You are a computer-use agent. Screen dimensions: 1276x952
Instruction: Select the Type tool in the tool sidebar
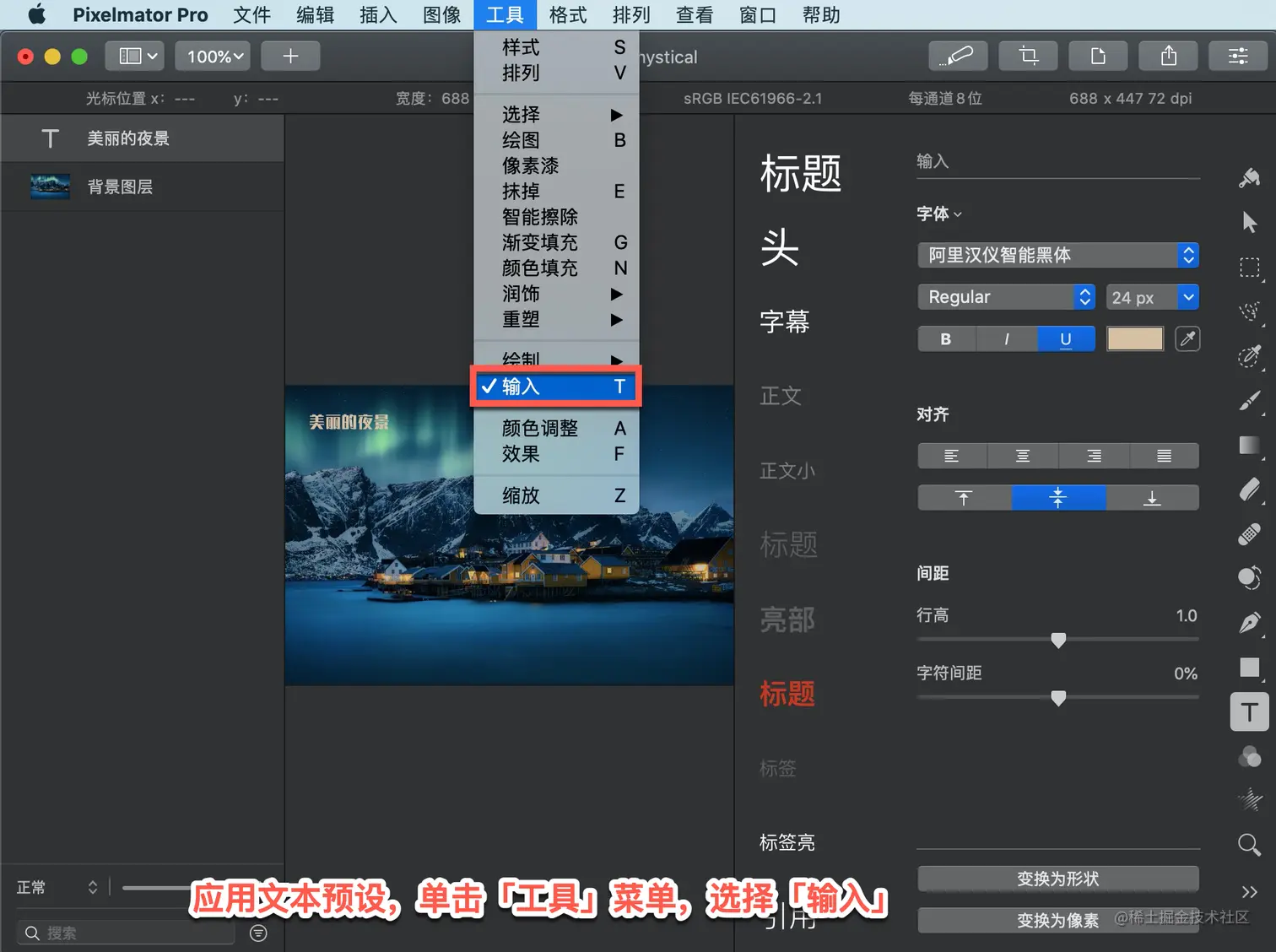point(1250,711)
